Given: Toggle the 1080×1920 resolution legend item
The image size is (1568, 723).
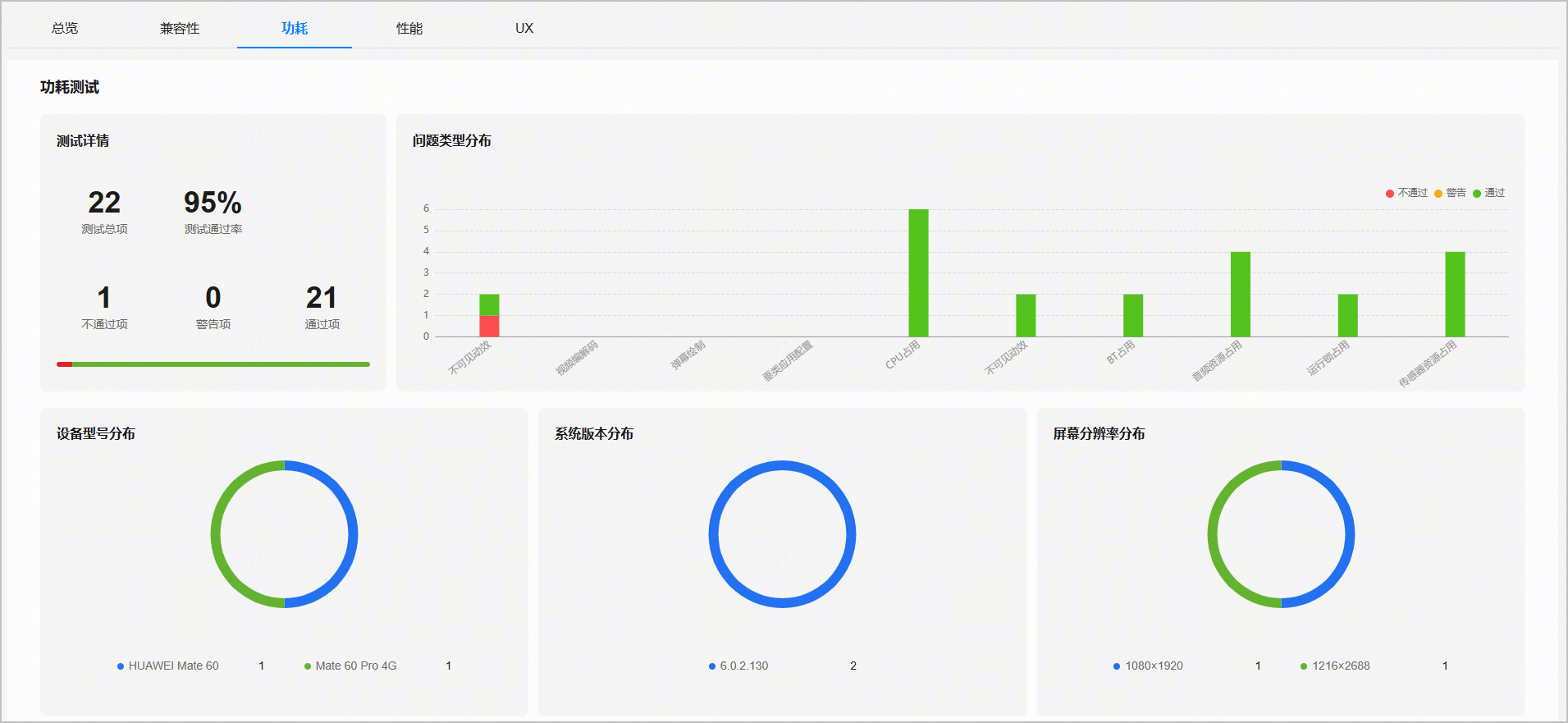Looking at the screenshot, I should tap(1148, 666).
